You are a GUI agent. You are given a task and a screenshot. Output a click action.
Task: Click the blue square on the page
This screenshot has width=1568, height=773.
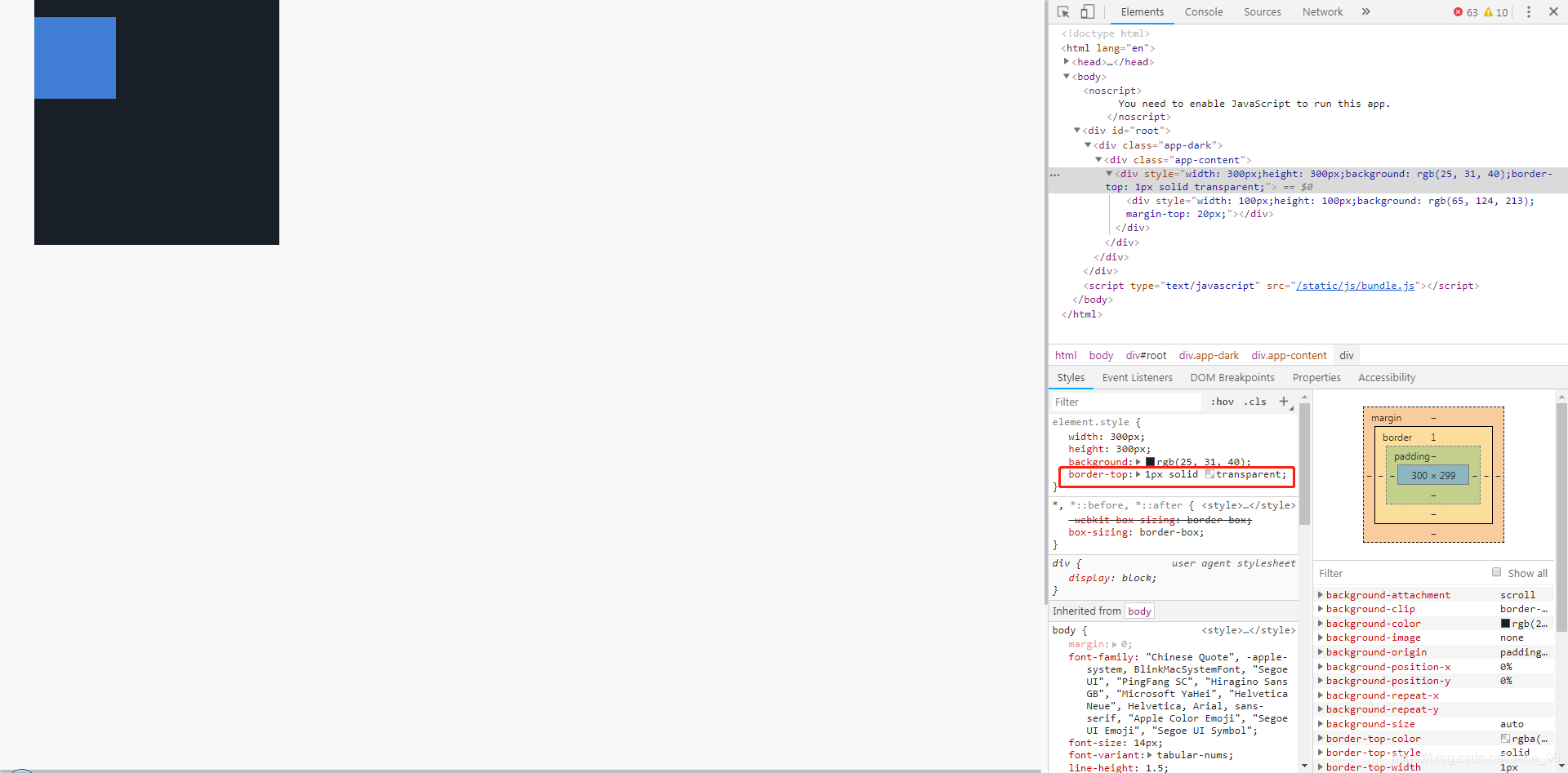(x=75, y=58)
